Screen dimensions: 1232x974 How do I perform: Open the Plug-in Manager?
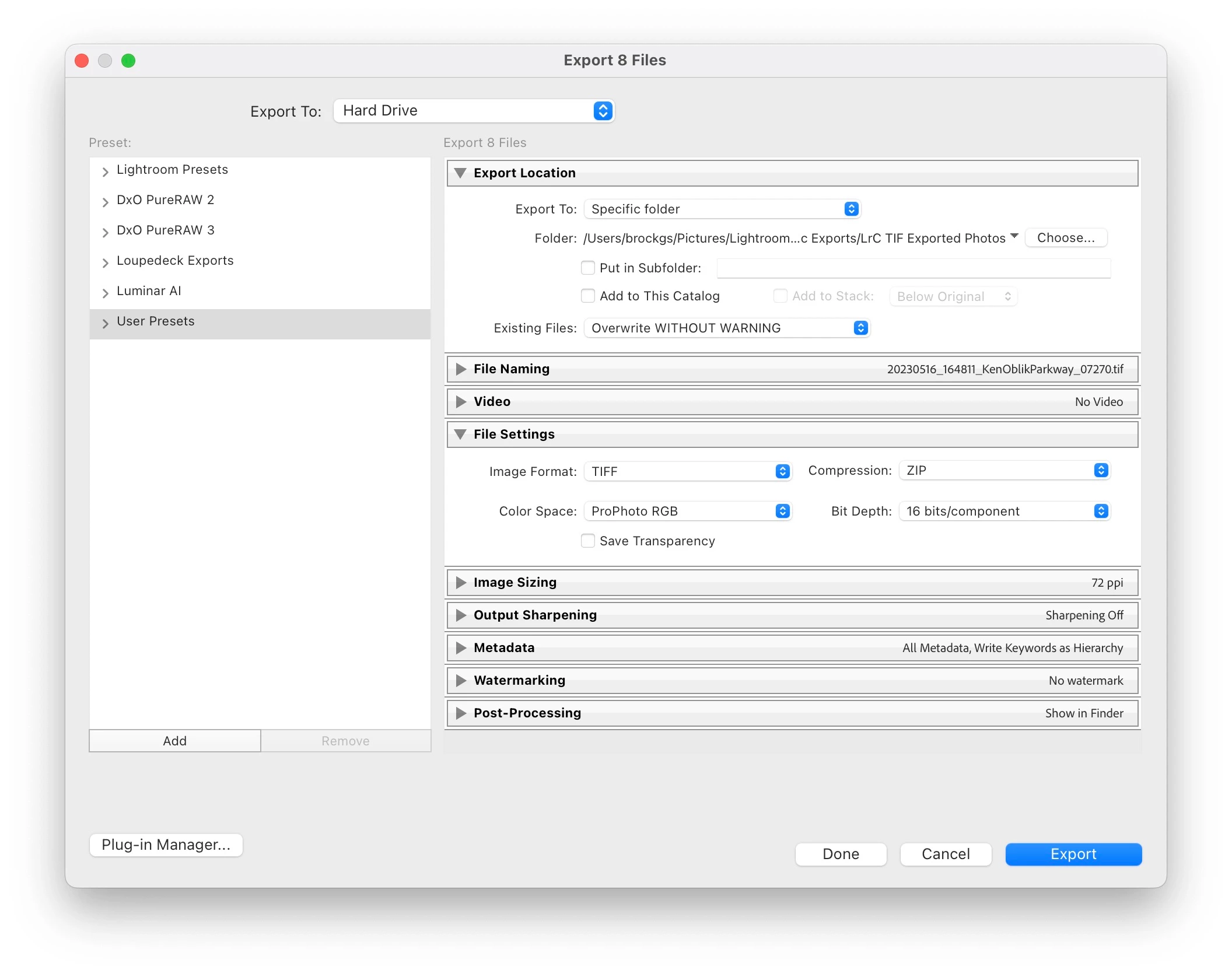166,845
